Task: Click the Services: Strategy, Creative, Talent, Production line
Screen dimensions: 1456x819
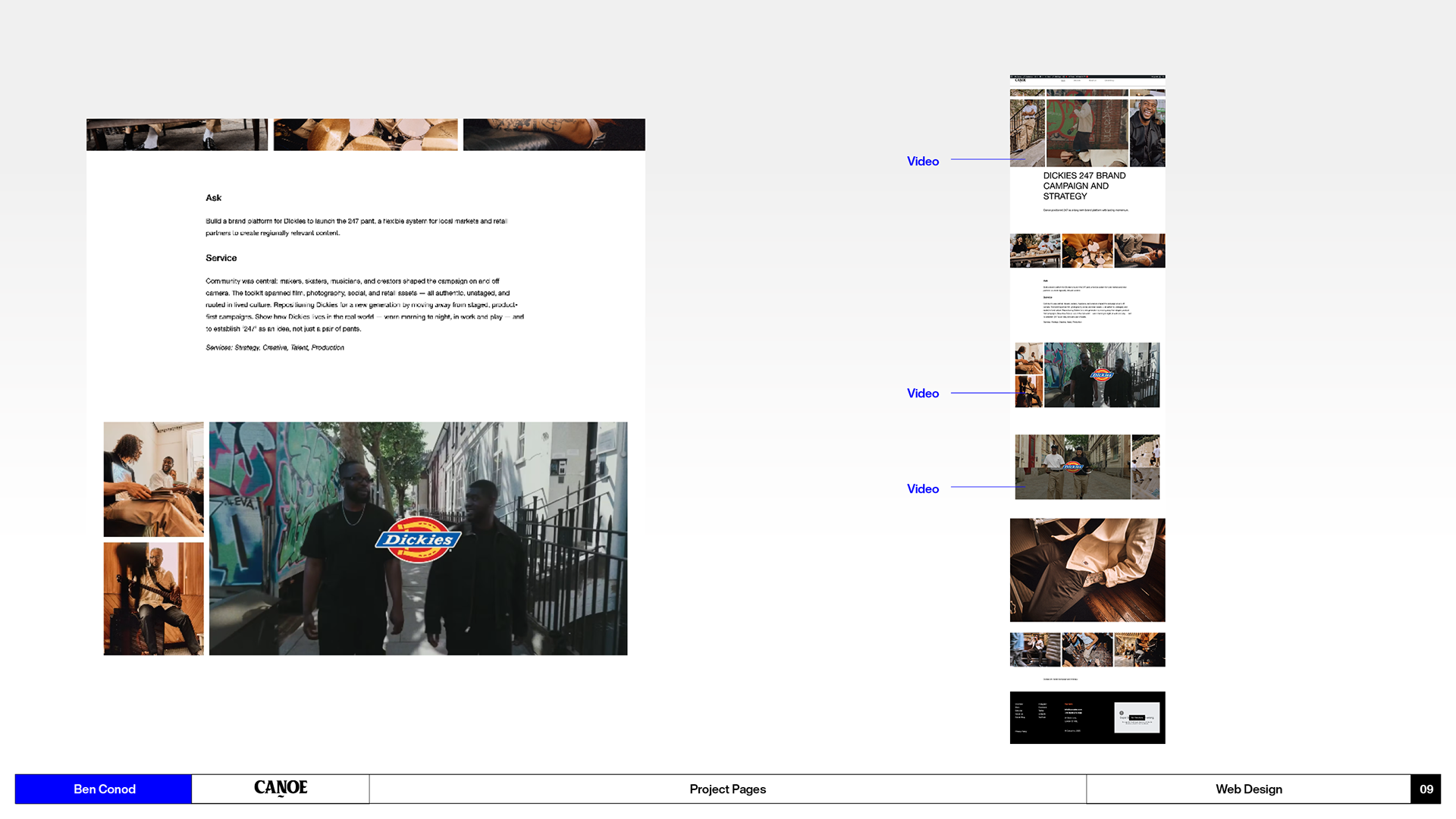Action: click(x=275, y=347)
